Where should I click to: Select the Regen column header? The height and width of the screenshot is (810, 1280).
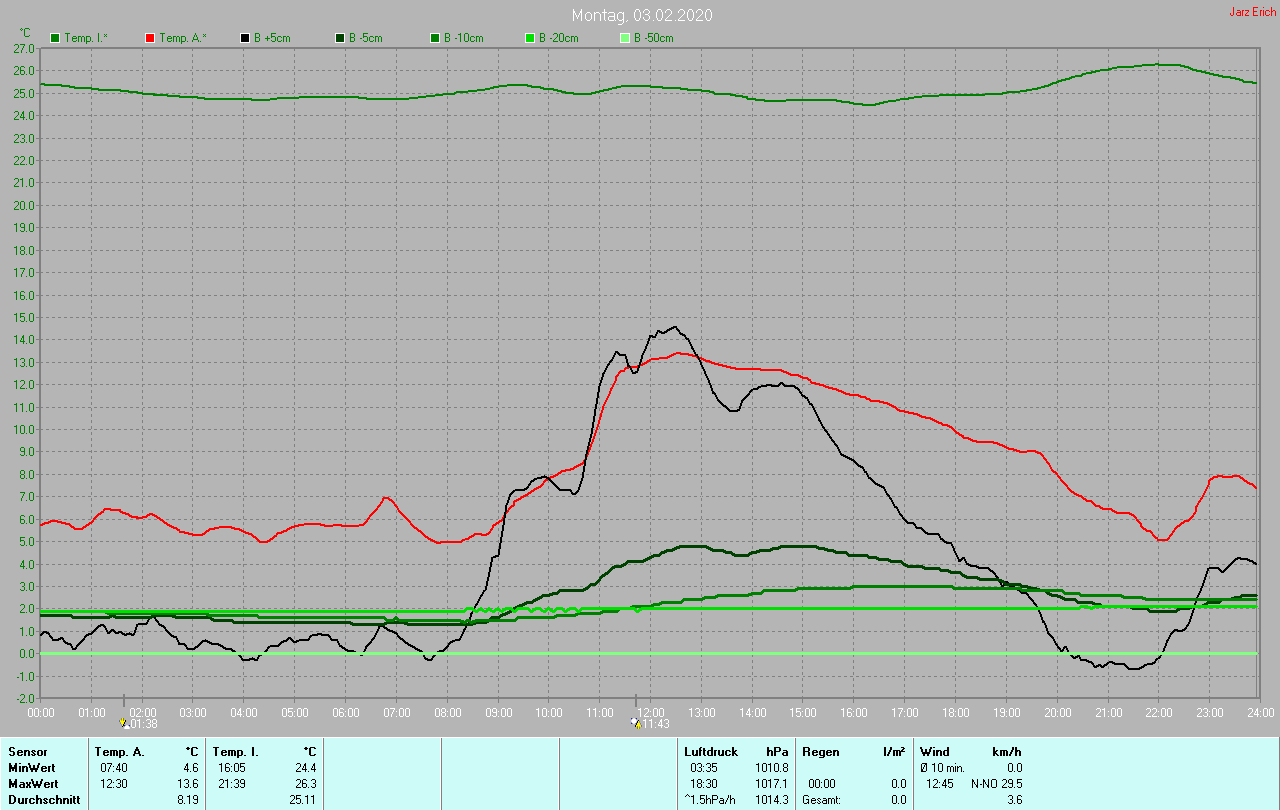pyautogui.click(x=820, y=751)
